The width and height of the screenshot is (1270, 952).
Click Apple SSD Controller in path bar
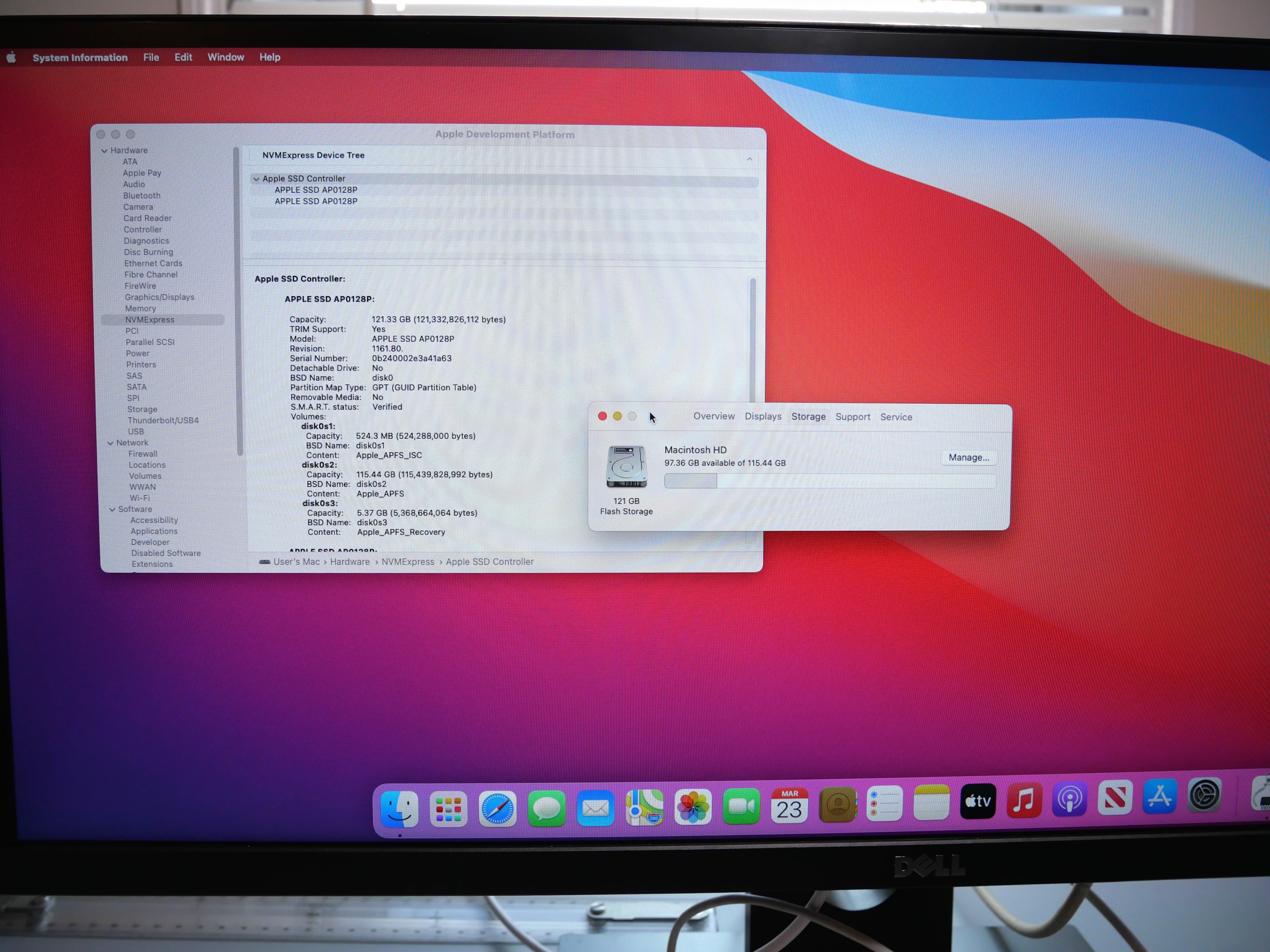490,562
